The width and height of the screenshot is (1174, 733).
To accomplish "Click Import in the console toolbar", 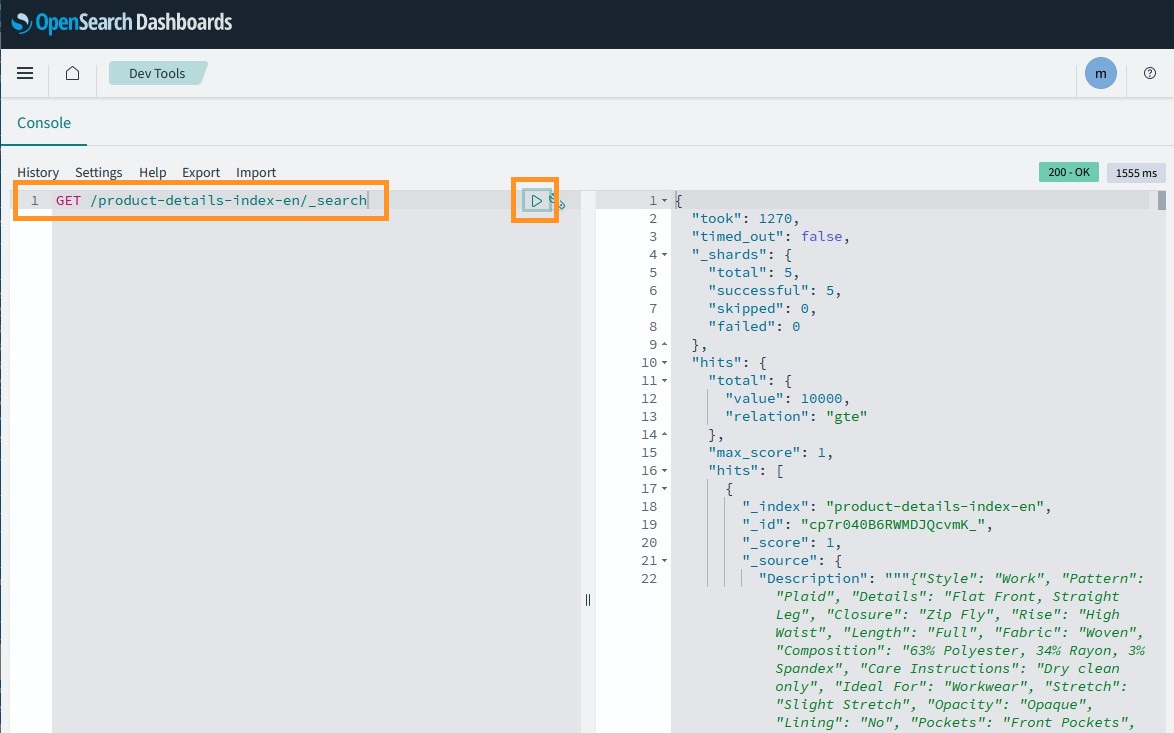I will coord(256,172).
